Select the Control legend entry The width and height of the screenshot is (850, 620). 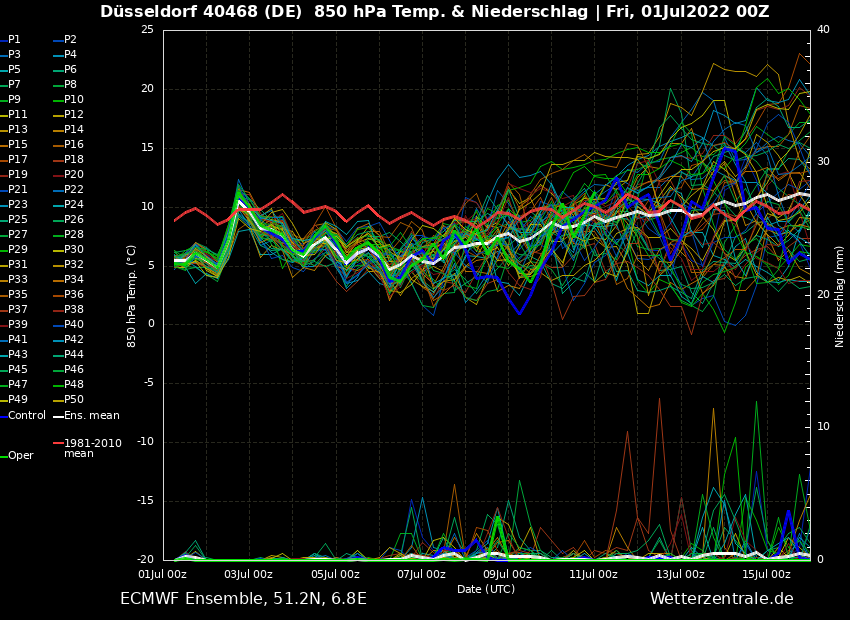[26, 415]
